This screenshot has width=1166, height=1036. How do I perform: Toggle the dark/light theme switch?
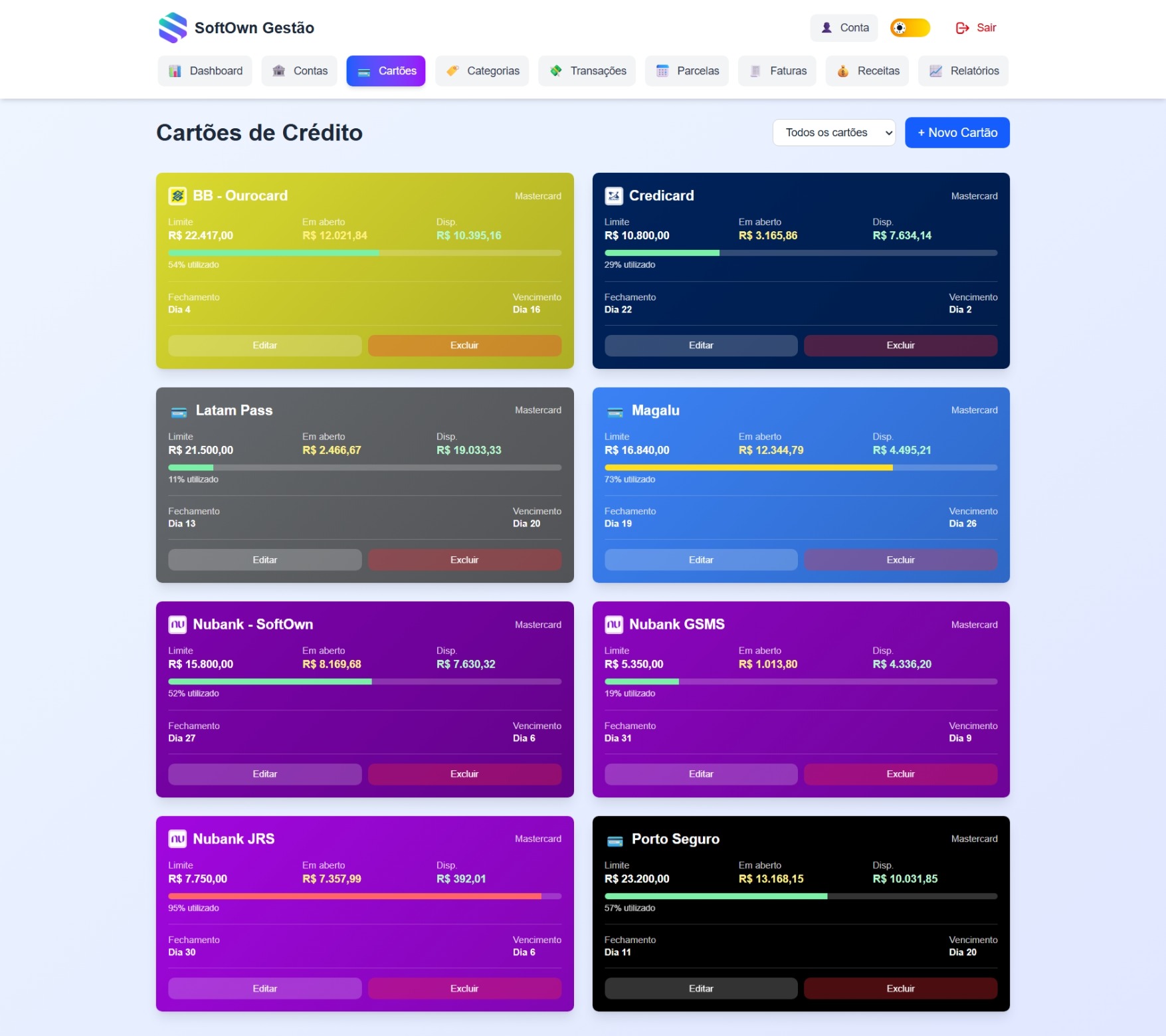click(x=910, y=28)
